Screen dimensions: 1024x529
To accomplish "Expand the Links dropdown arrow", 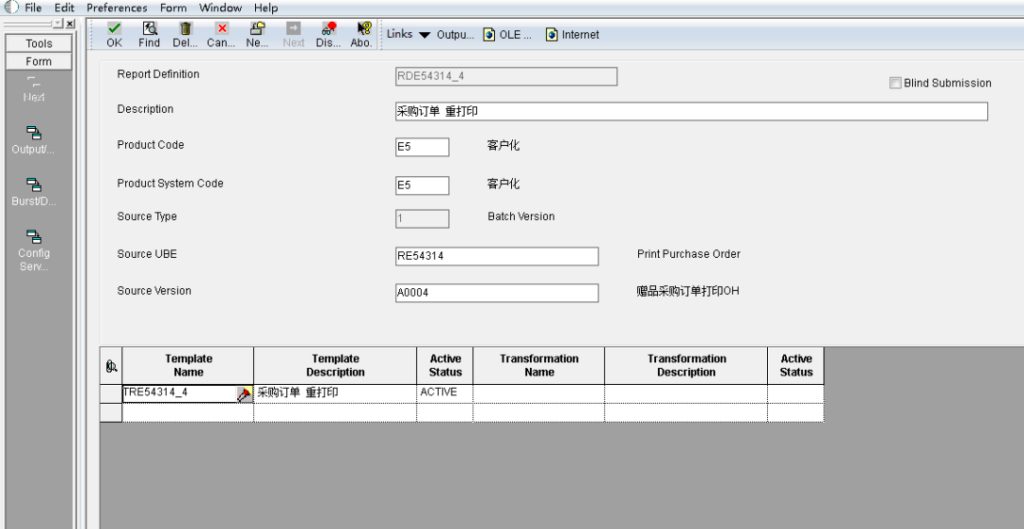I will tap(424, 35).
